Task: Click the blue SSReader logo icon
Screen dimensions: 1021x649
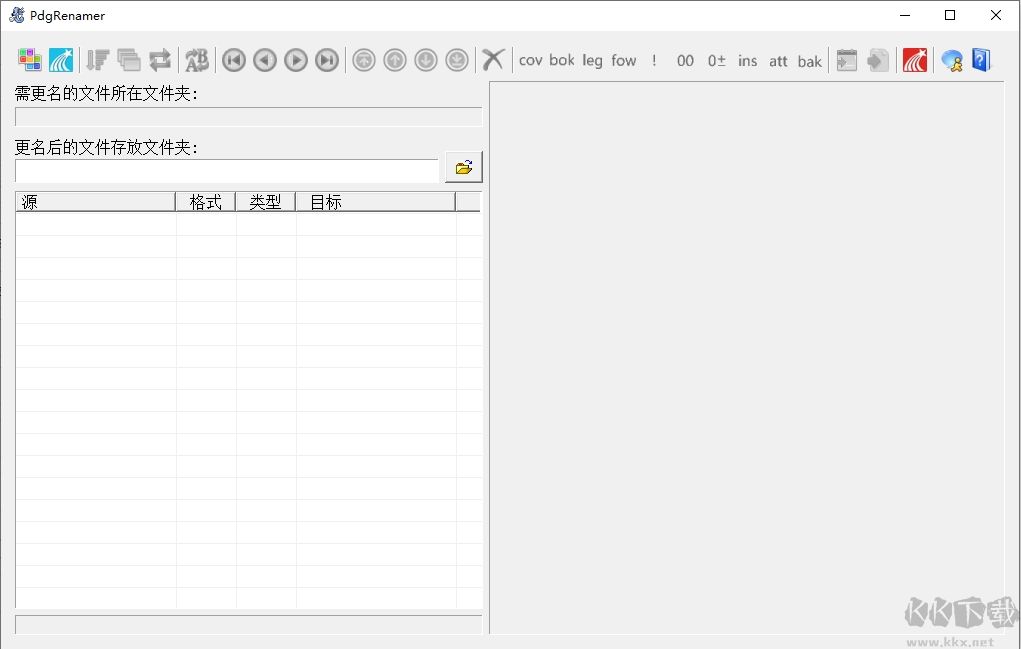Action: [x=60, y=60]
